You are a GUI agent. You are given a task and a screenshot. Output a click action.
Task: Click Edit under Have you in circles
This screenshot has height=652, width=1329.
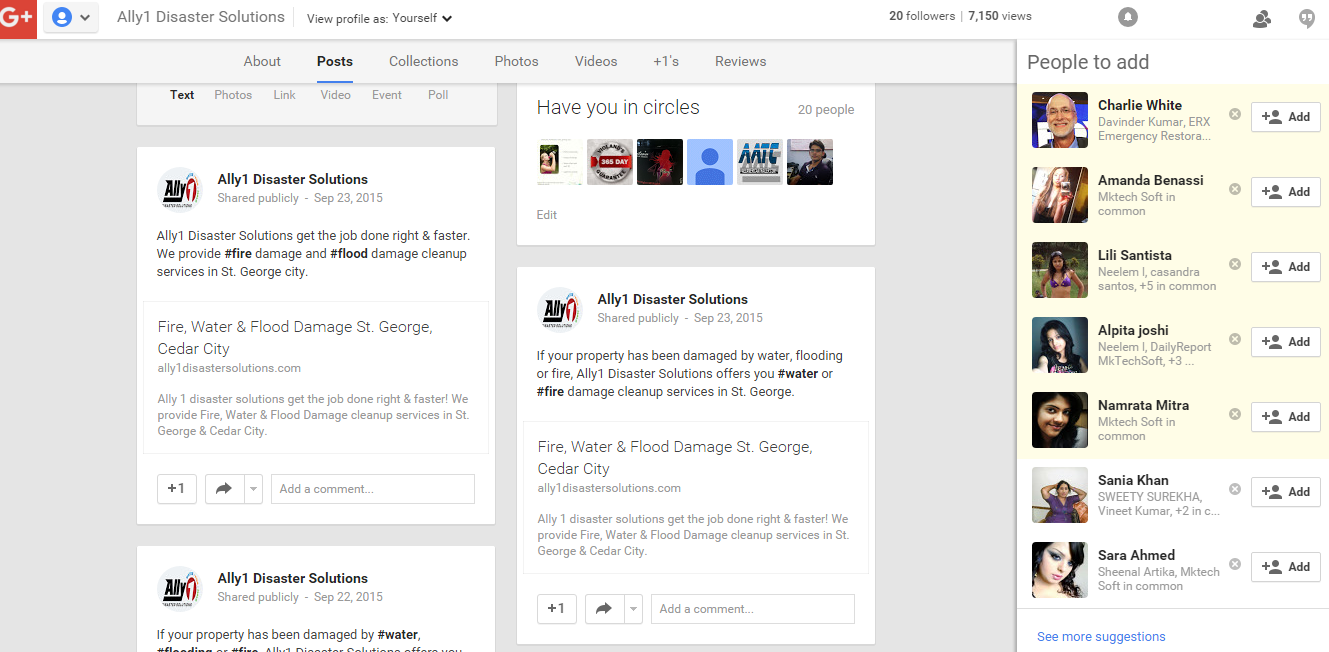547,215
